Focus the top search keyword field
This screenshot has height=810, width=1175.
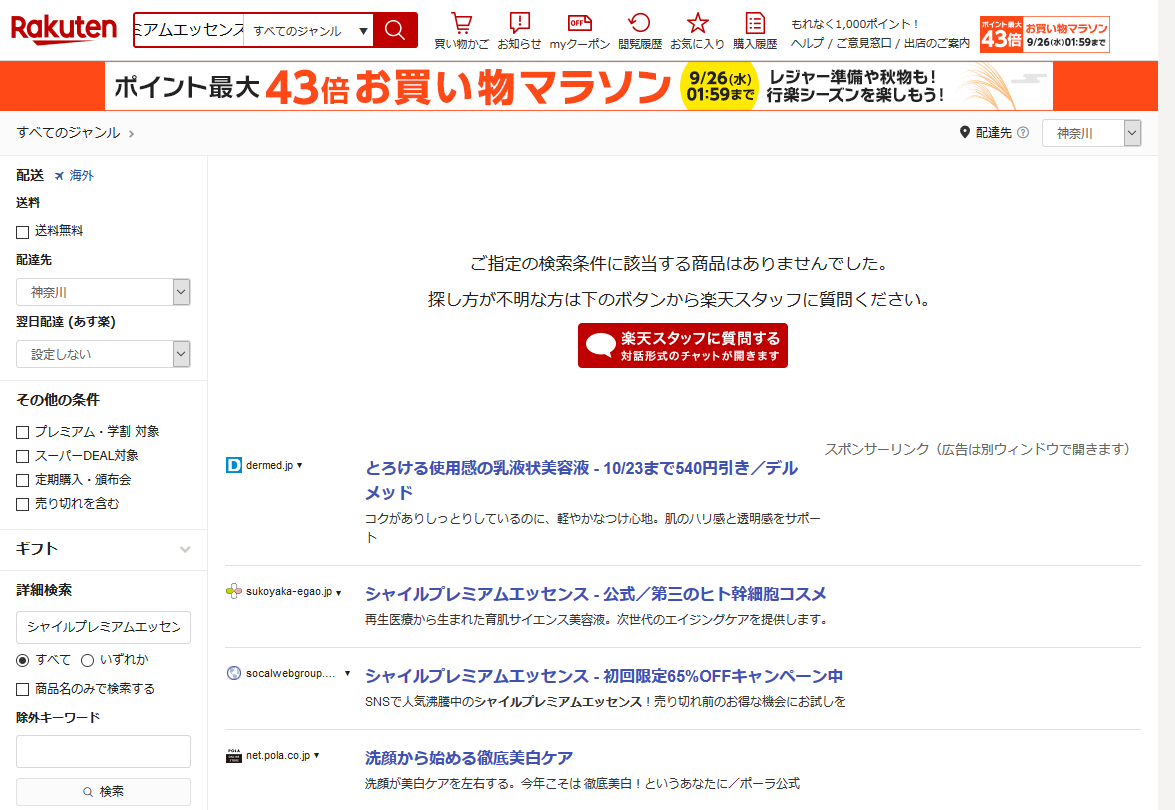(189, 30)
